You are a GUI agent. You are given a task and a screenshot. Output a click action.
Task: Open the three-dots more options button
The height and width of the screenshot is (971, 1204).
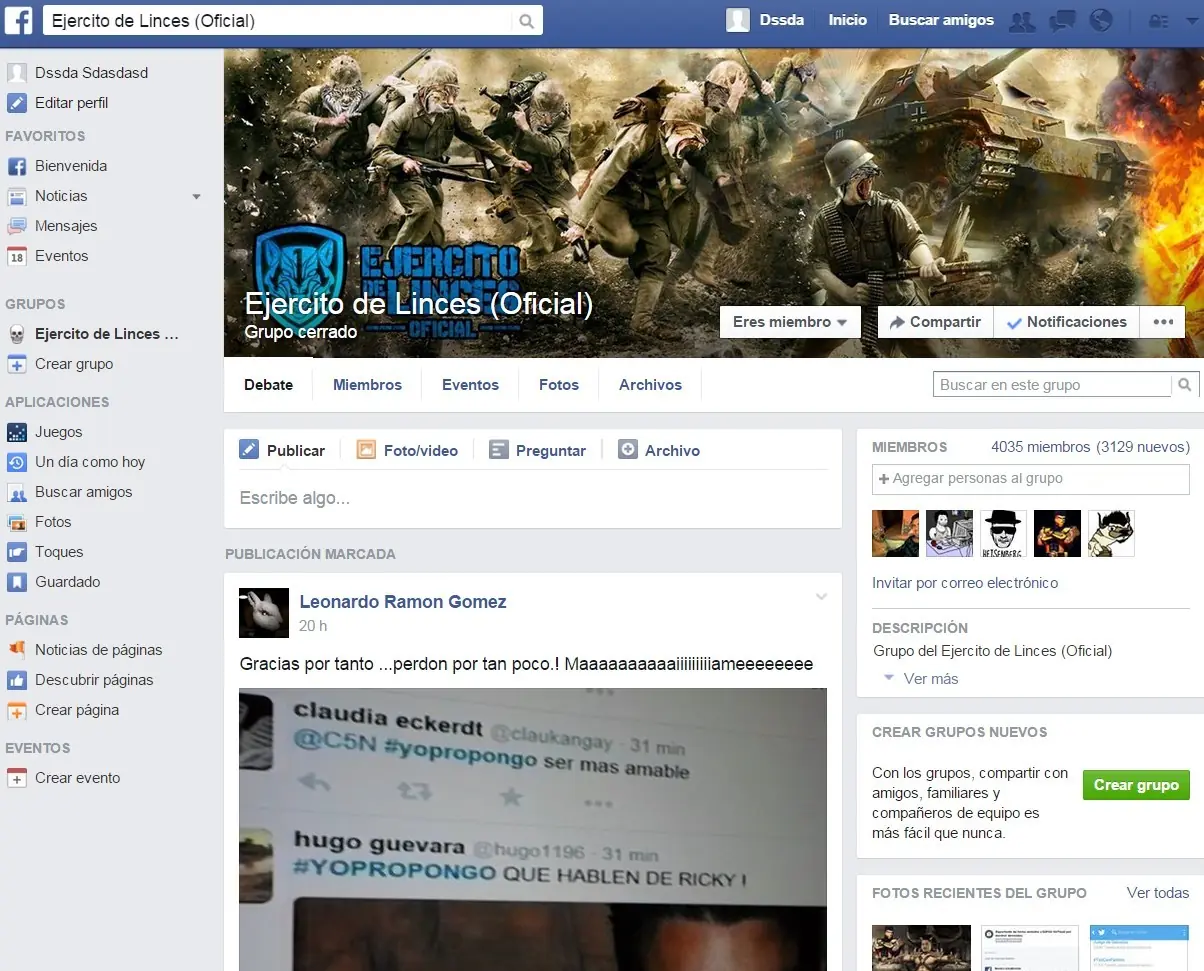(1163, 322)
